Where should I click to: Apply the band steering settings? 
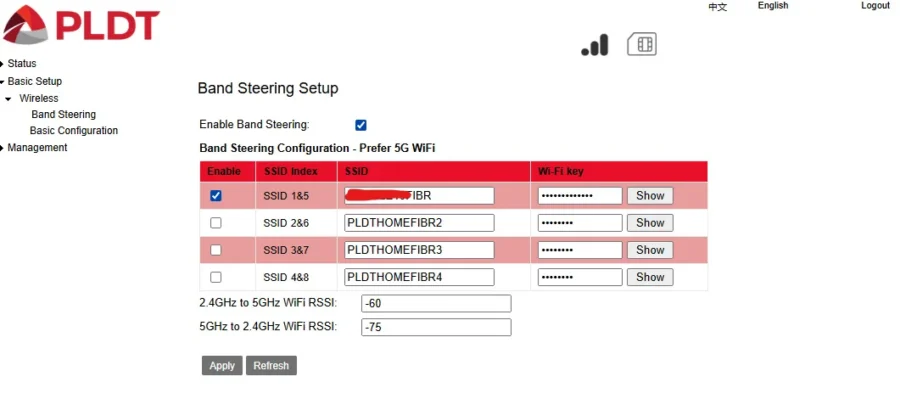(x=222, y=366)
